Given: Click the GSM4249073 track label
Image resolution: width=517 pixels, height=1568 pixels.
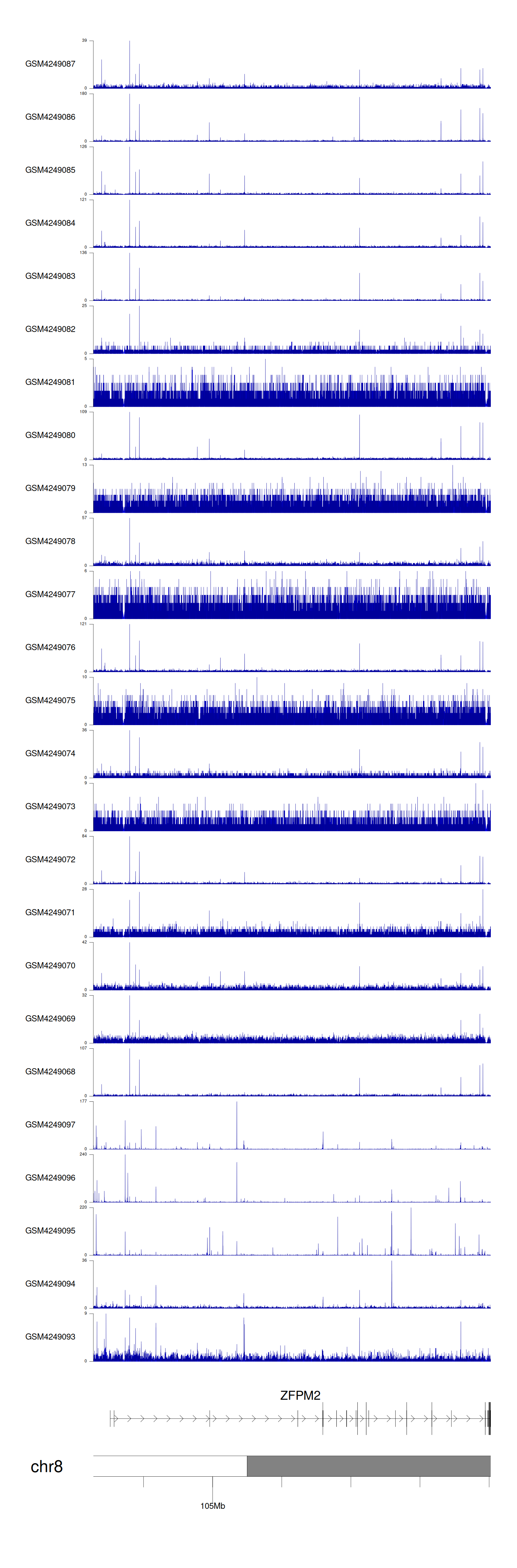Looking at the screenshot, I should 50,806.
